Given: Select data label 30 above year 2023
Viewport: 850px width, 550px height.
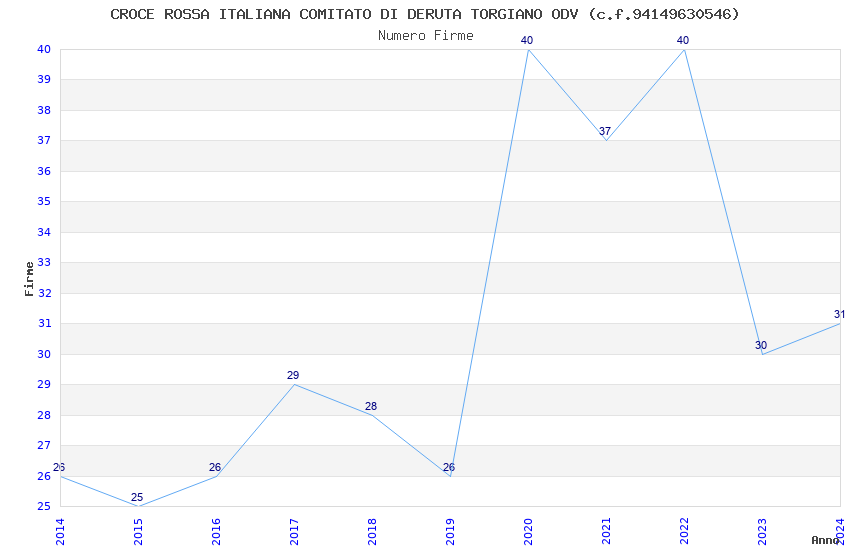Looking at the screenshot, I should click(761, 345).
